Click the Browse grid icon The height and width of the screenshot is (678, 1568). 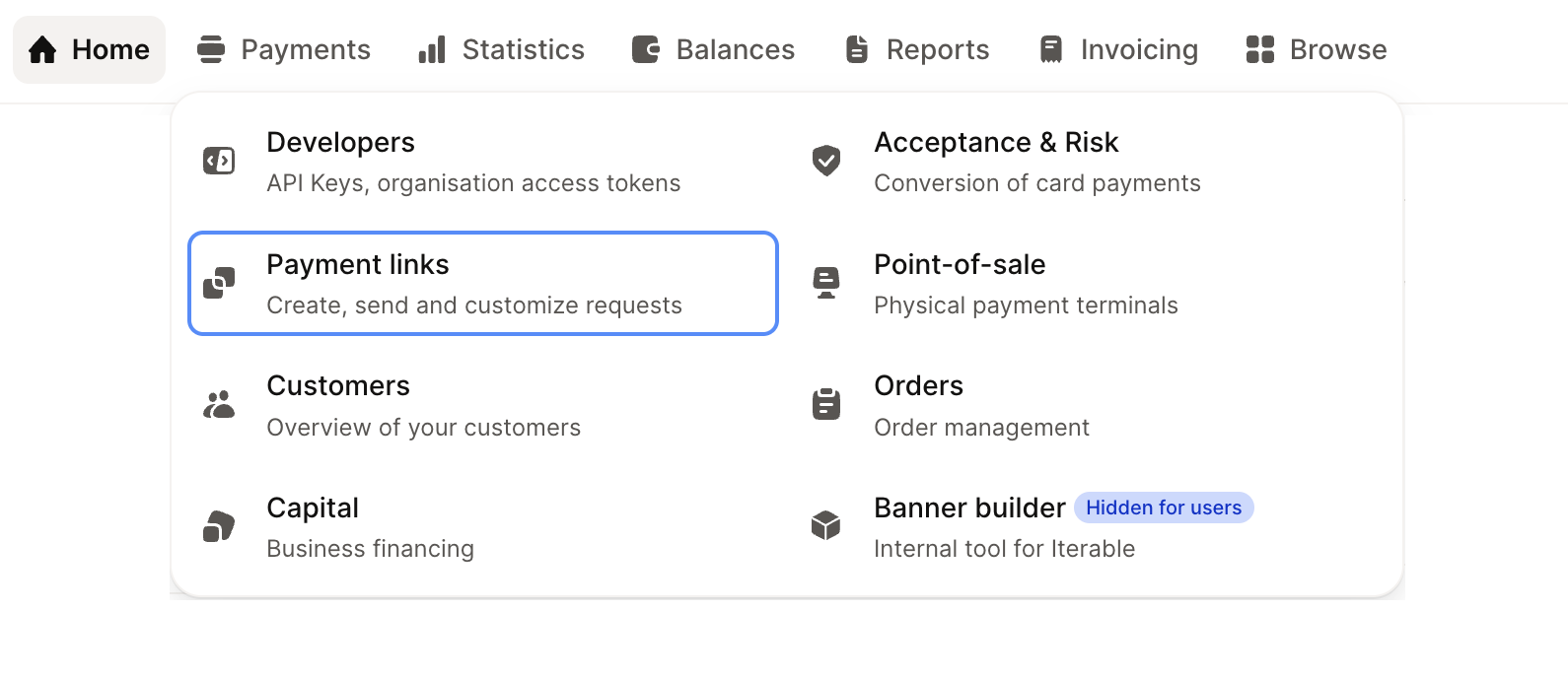pos(1260,50)
